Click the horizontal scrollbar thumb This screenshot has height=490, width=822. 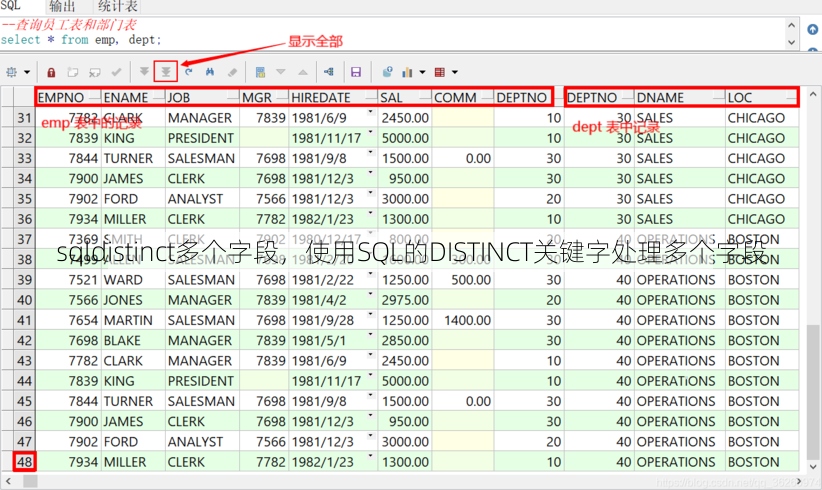[30, 481]
